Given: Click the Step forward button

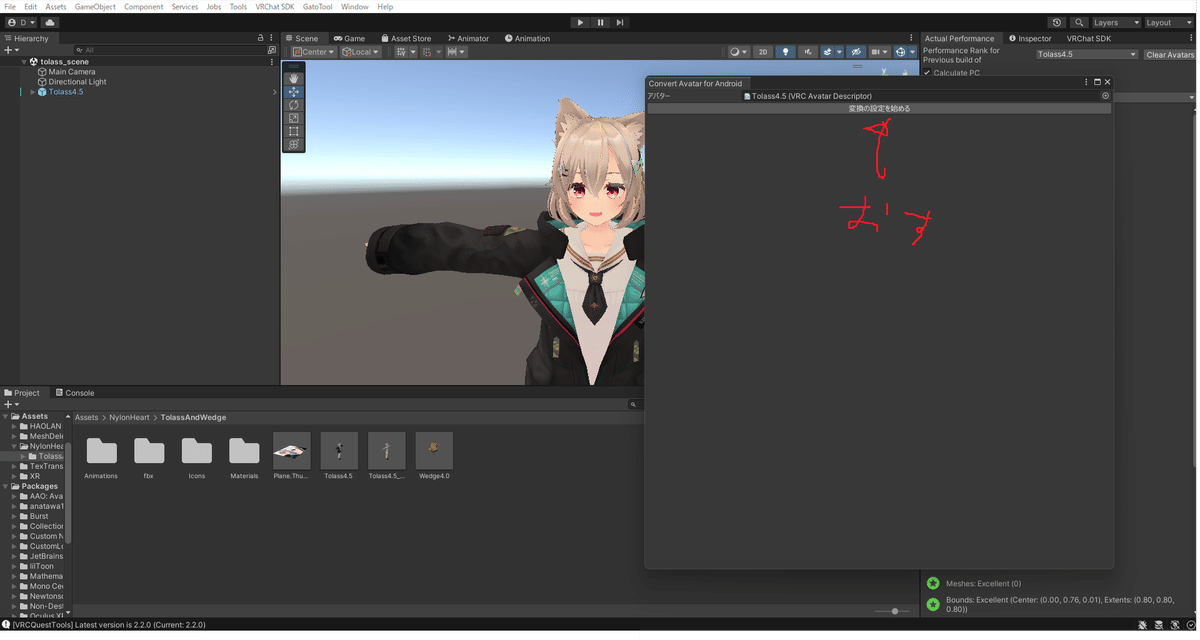Looking at the screenshot, I should click(x=620, y=22).
